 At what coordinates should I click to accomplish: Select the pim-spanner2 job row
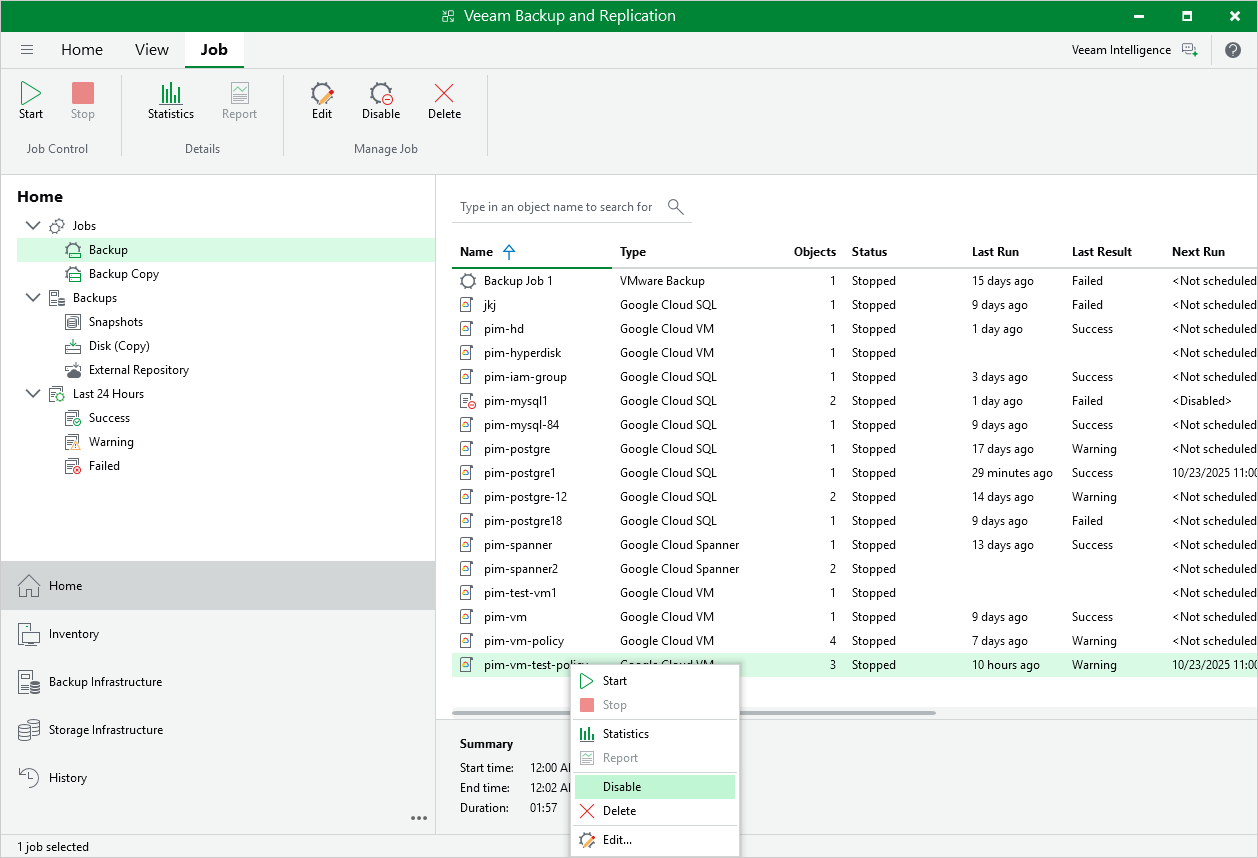coord(855,569)
